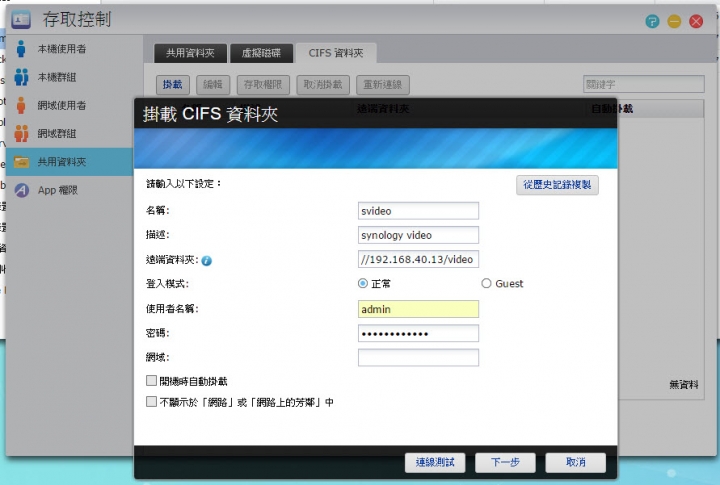Focus the 密碼 password field
This screenshot has width=720, height=485.
click(418, 333)
